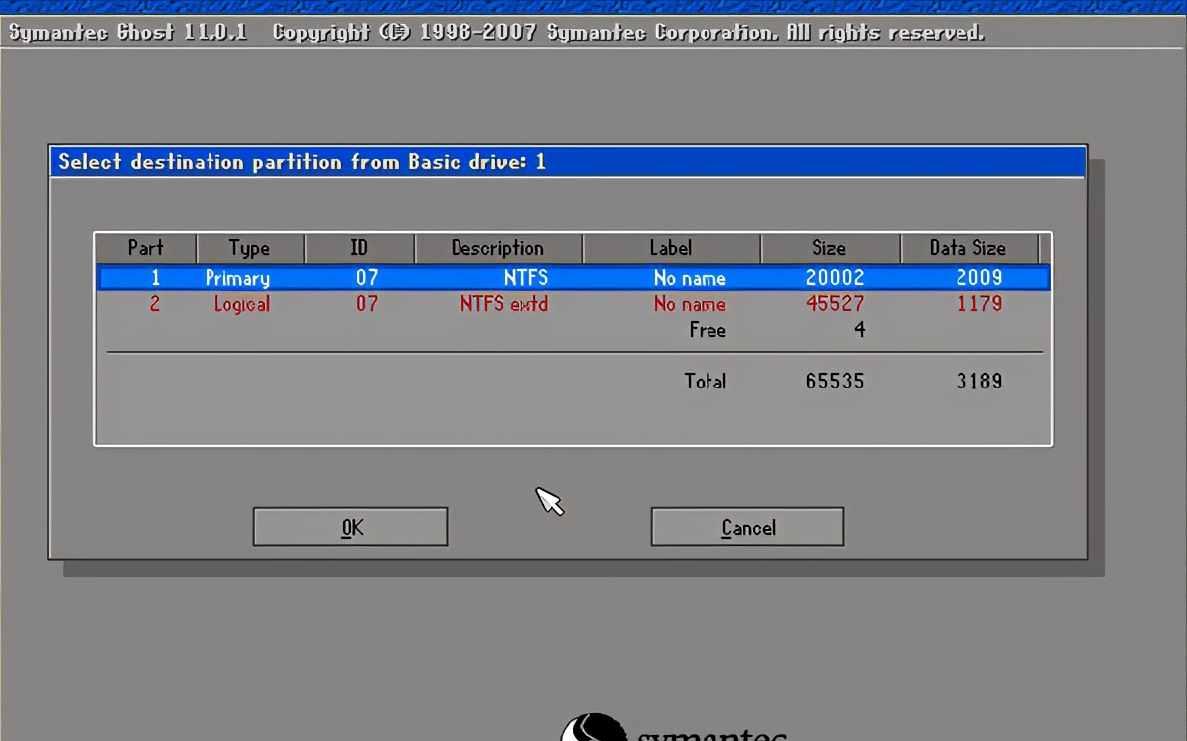
Task: Click the NTFS description in the Primary row
Action: [x=526, y=278]
